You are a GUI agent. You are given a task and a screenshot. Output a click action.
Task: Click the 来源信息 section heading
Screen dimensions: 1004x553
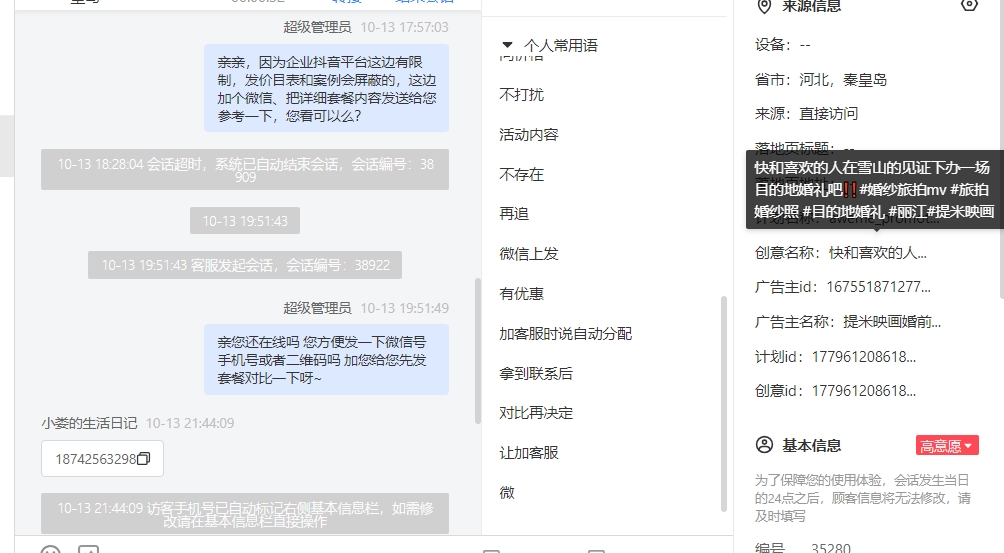pyautogui.click(x=811, y=6)
